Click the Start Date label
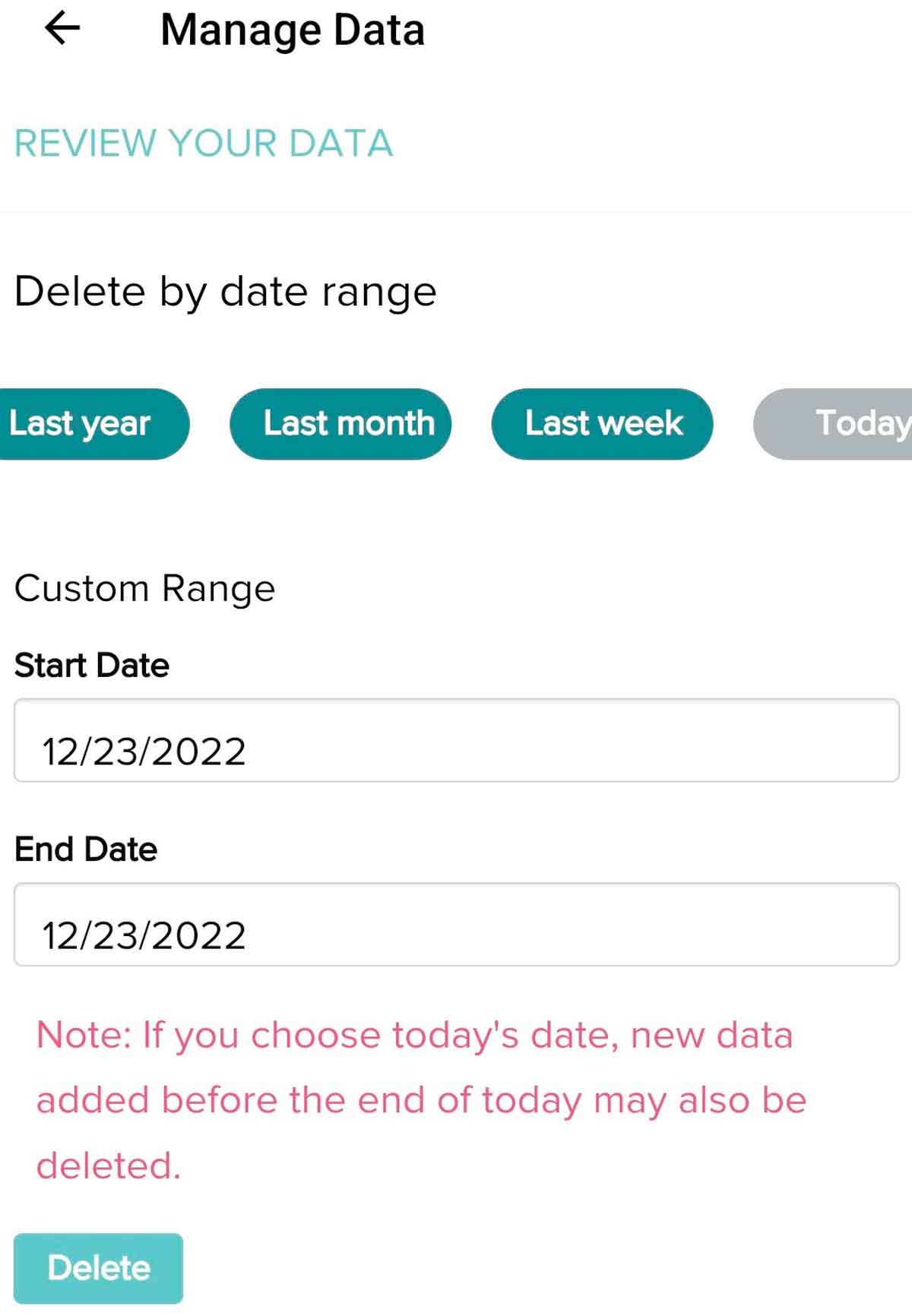 [92, 664]
